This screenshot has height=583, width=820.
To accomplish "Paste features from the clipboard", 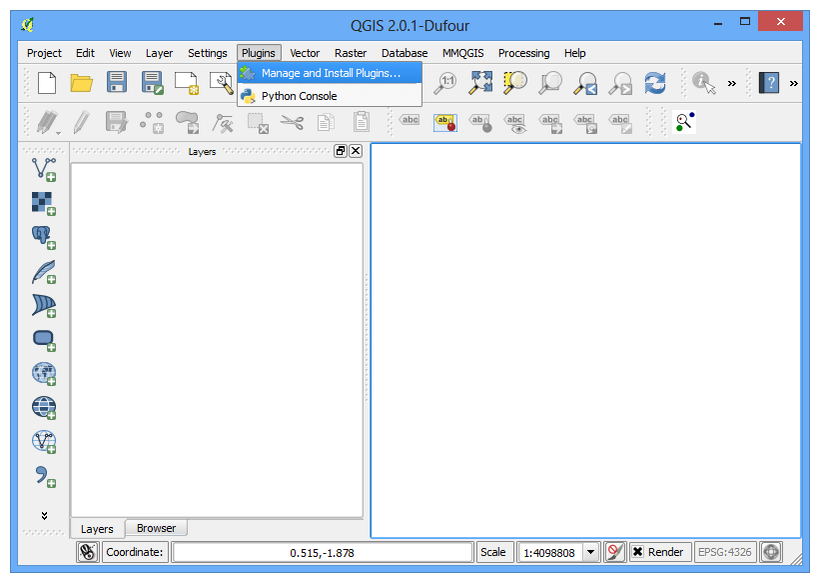I will pos(361,122).
